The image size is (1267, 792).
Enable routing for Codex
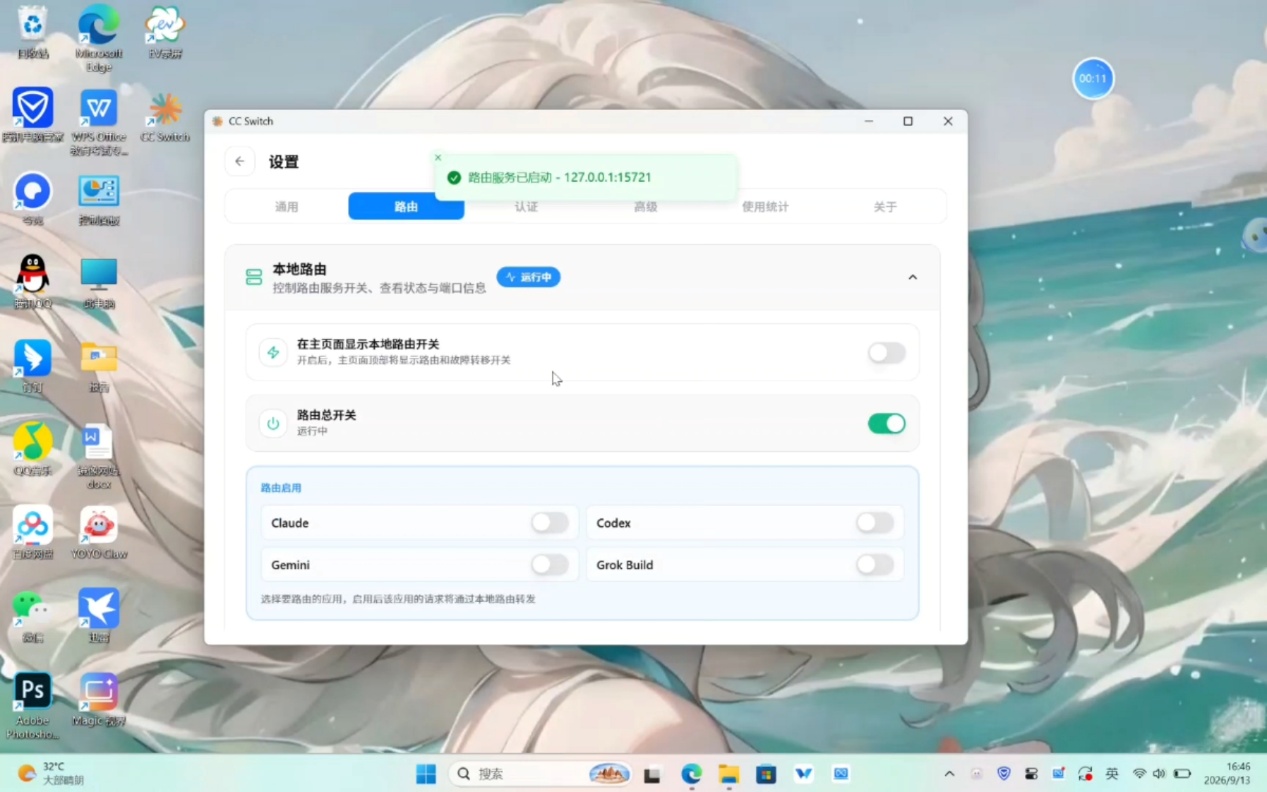pyautogui.click(x=874, y=522)
